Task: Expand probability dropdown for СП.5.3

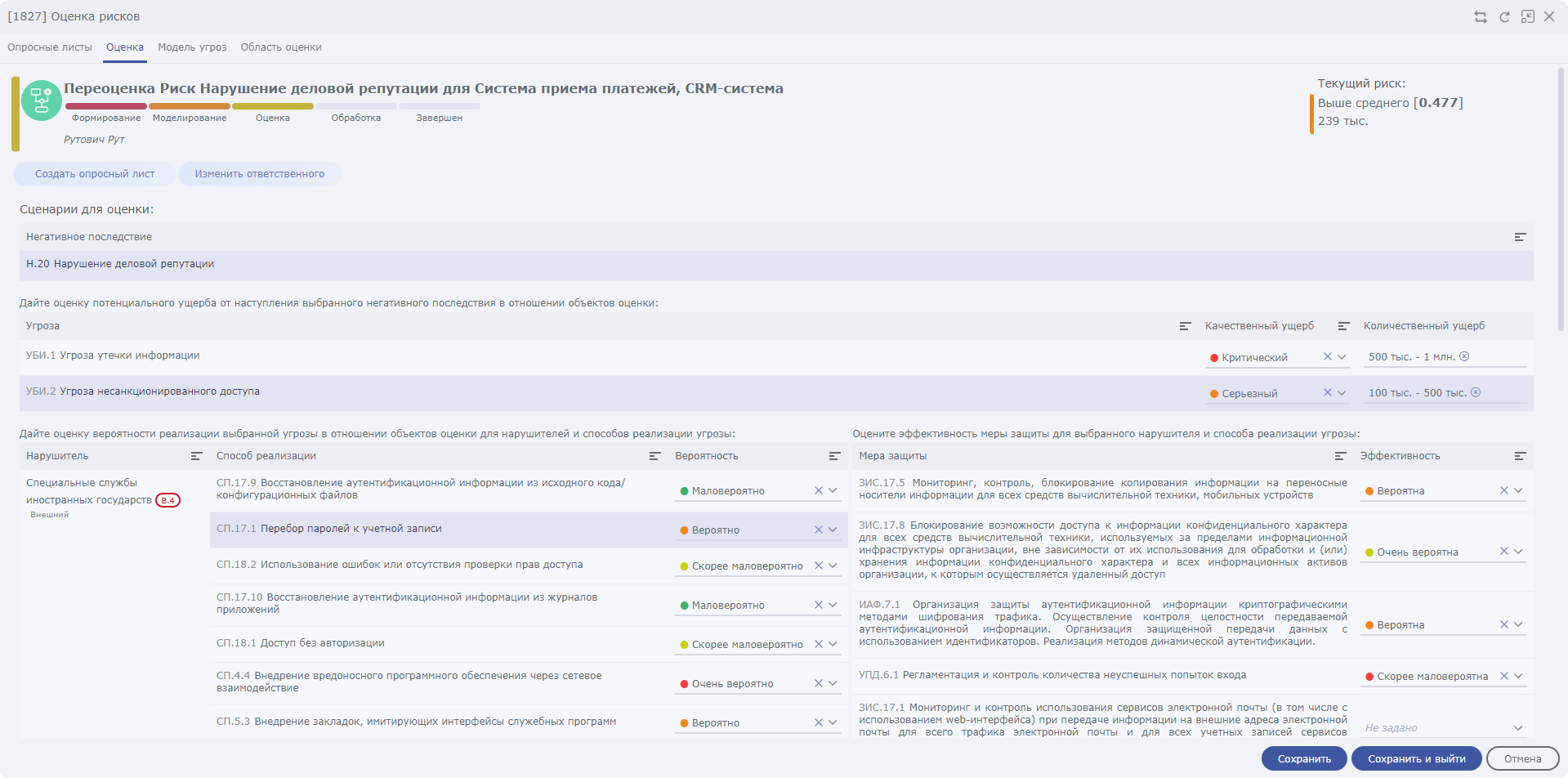Action: (833, 722)
